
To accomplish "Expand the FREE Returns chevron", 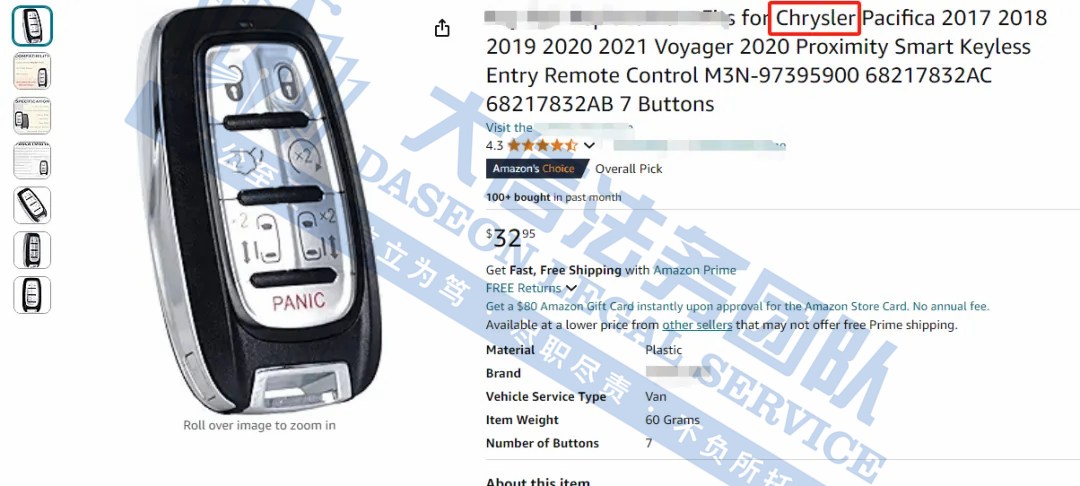I will [571, 288].
